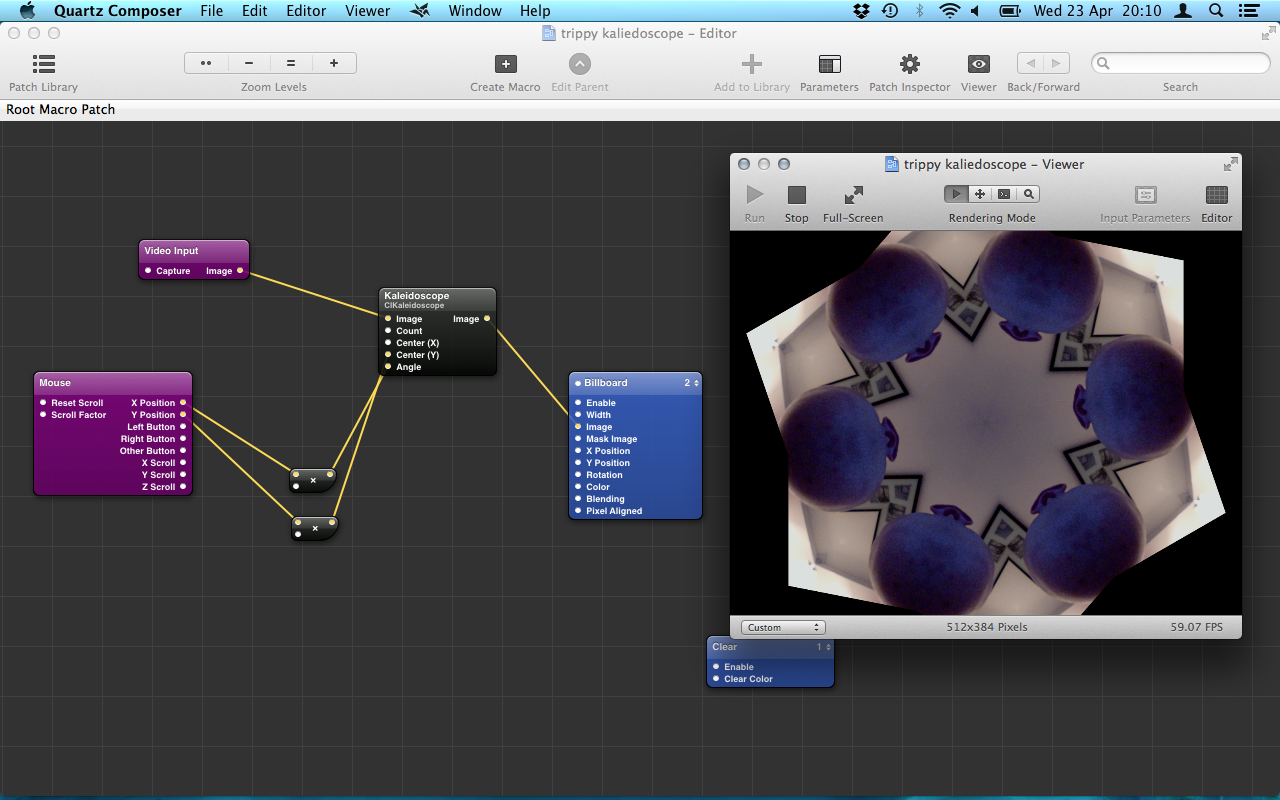Click the toolbar Search field
This screenshot has width=1280, height=800.
tap(1180, 63)
